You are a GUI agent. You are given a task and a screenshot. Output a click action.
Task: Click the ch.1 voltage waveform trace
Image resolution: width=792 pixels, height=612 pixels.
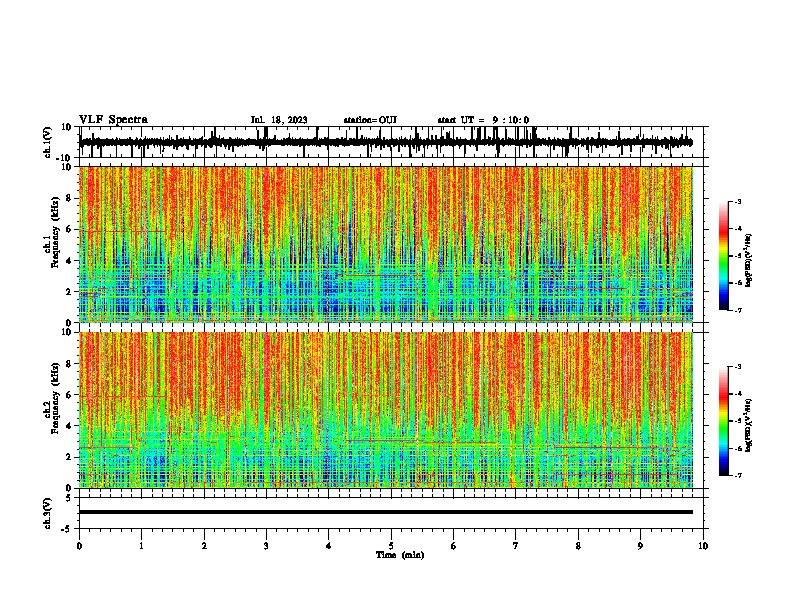click(386, 142)
